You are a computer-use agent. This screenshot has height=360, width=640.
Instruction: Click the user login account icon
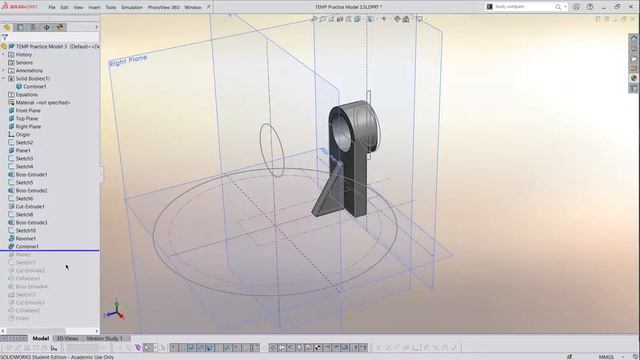[x=576, y=7]
